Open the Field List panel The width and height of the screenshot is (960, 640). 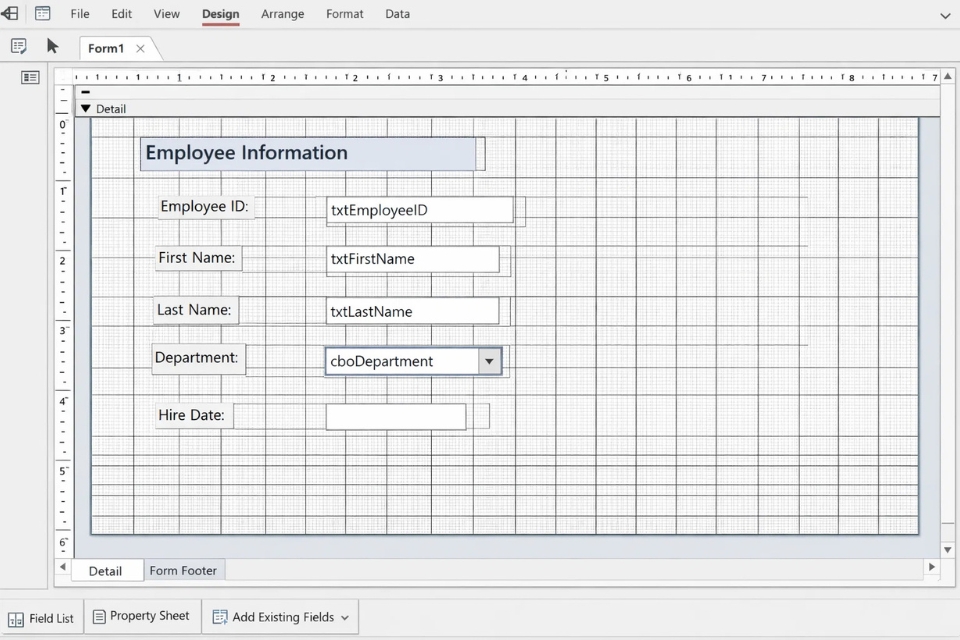point(42,618)
